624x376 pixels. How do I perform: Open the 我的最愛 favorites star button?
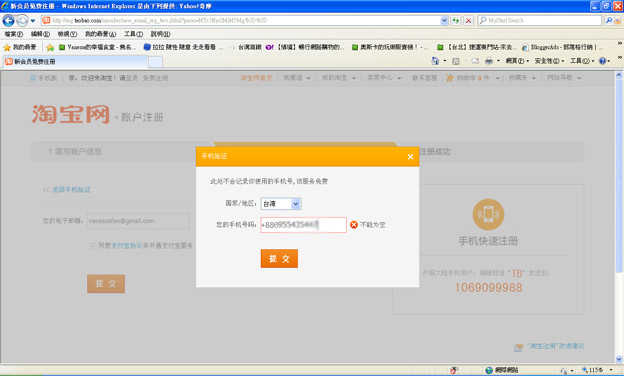20,47
